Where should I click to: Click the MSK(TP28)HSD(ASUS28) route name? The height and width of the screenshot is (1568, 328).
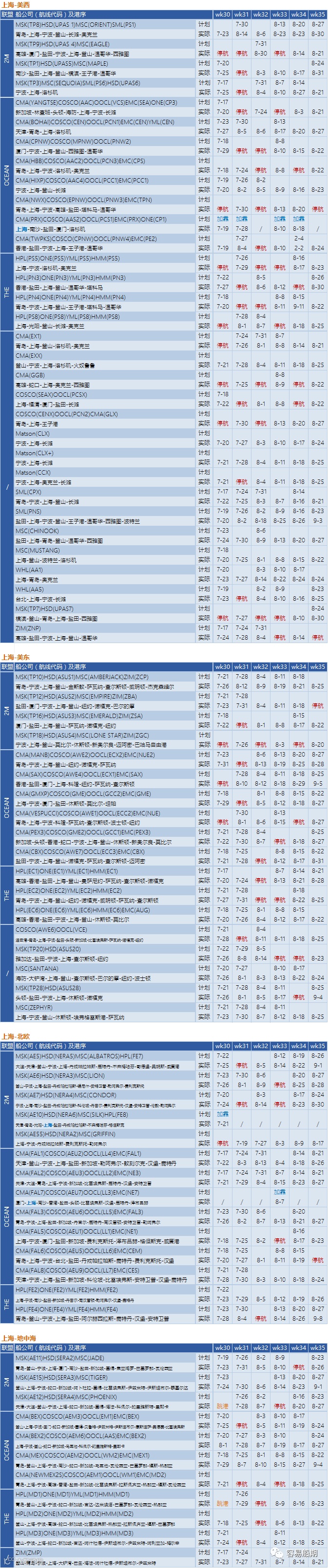[x=48, y=988]
